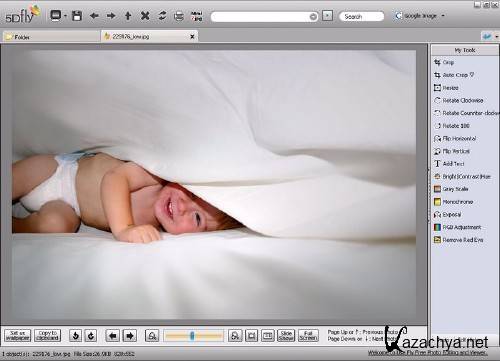Click the Full Screen button

(x=308, y=335)
